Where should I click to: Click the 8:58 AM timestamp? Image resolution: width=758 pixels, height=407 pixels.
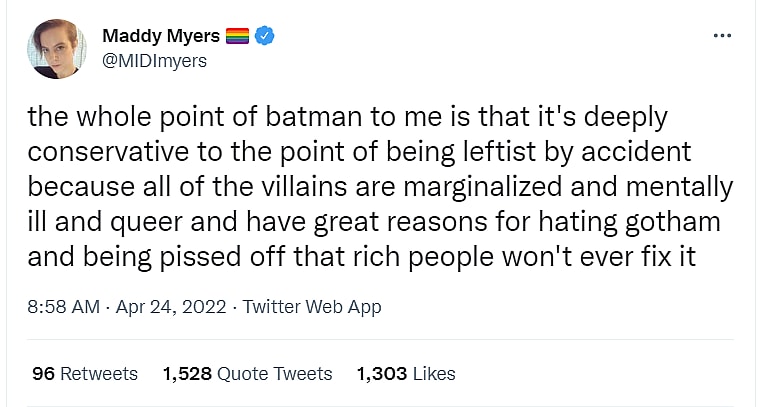pos(63,307)
